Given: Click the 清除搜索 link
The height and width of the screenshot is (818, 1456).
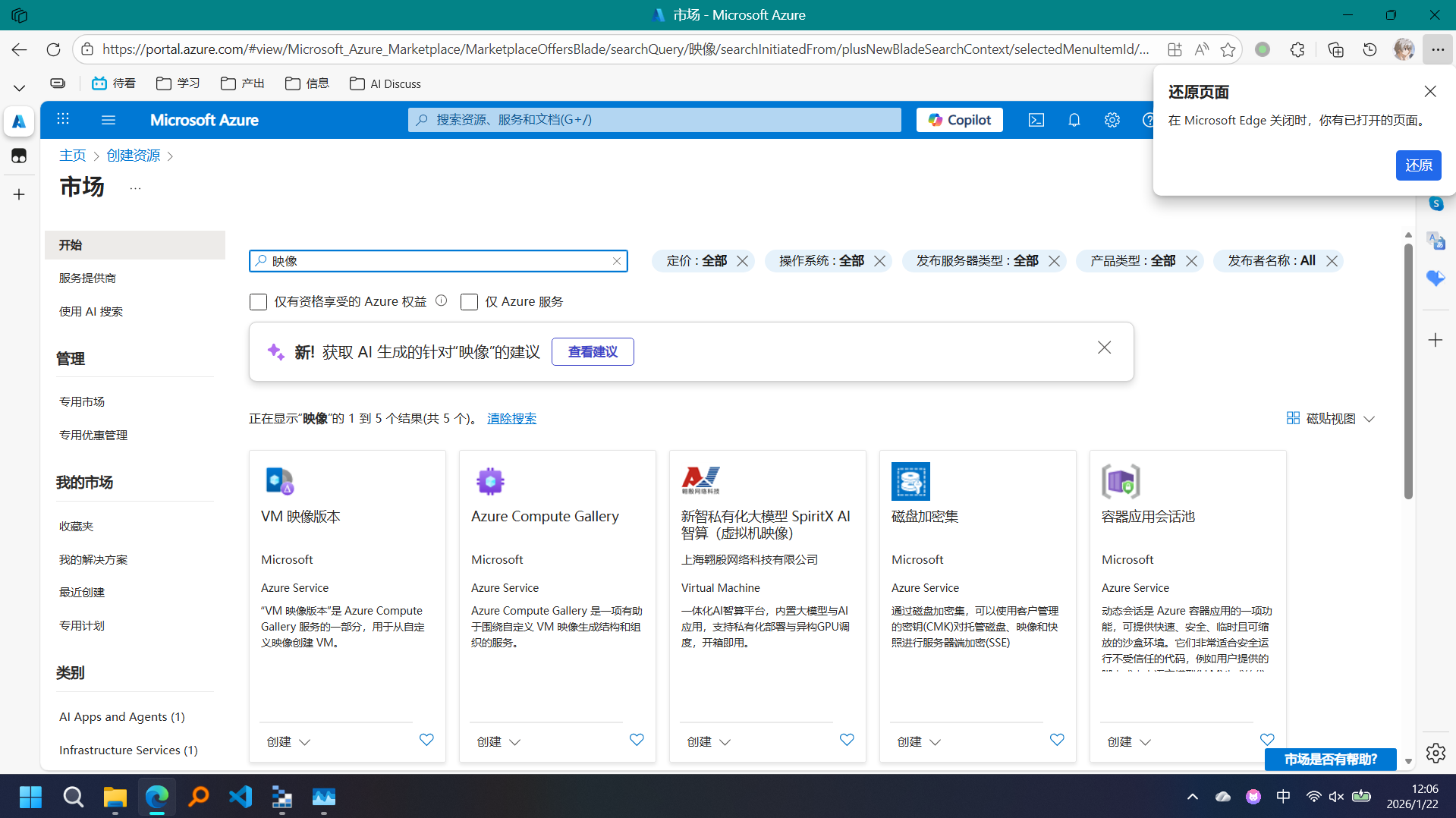Looking at the screenshot, I should pos(511,419).
